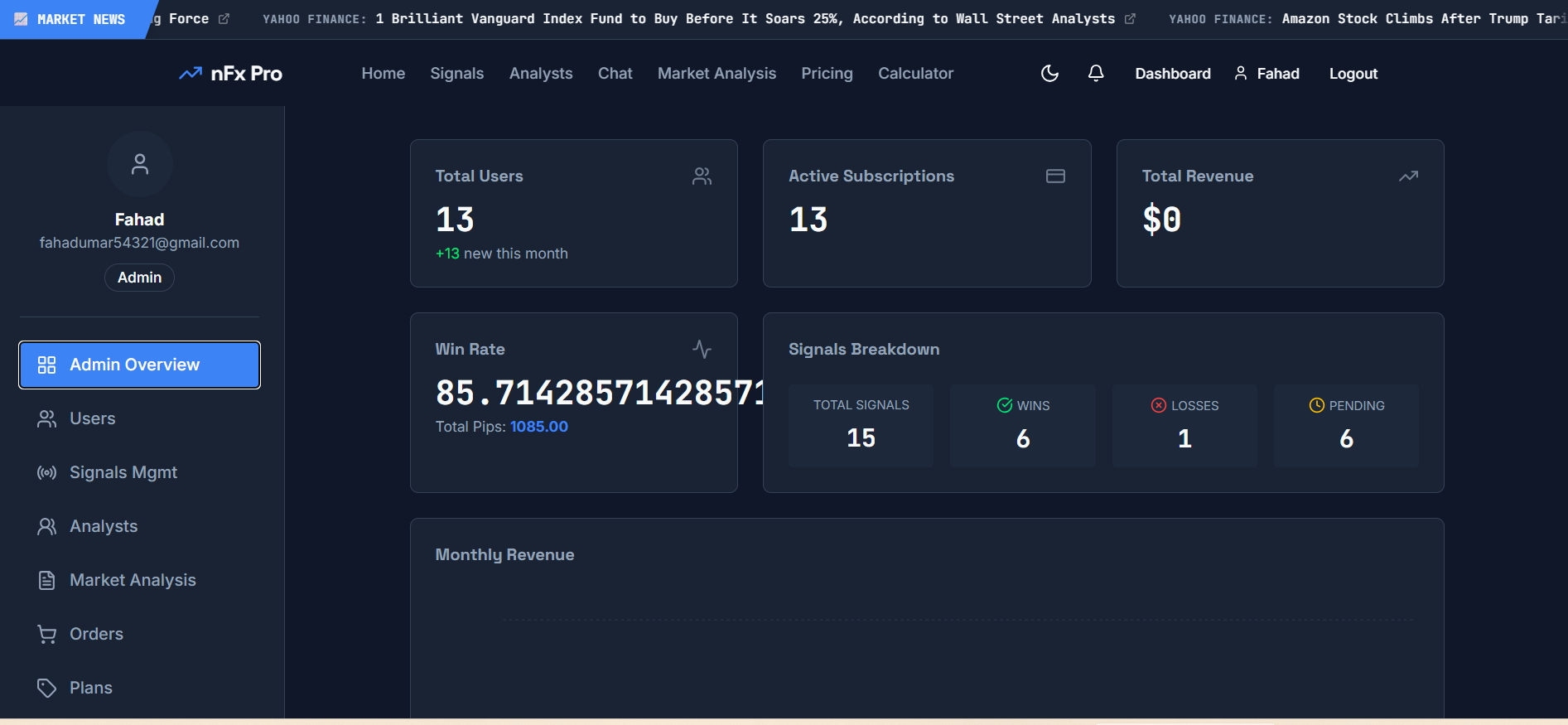The height and width of the screenshot is (725, 1568).
Task: Open Vanguard Index Fund news headline
Action: coord(745,19)
